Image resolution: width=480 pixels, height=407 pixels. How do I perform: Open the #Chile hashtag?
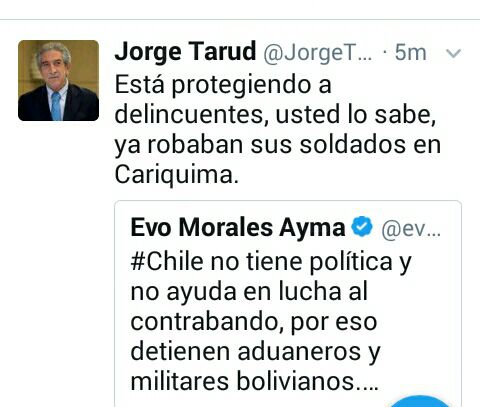coord(167,261)
